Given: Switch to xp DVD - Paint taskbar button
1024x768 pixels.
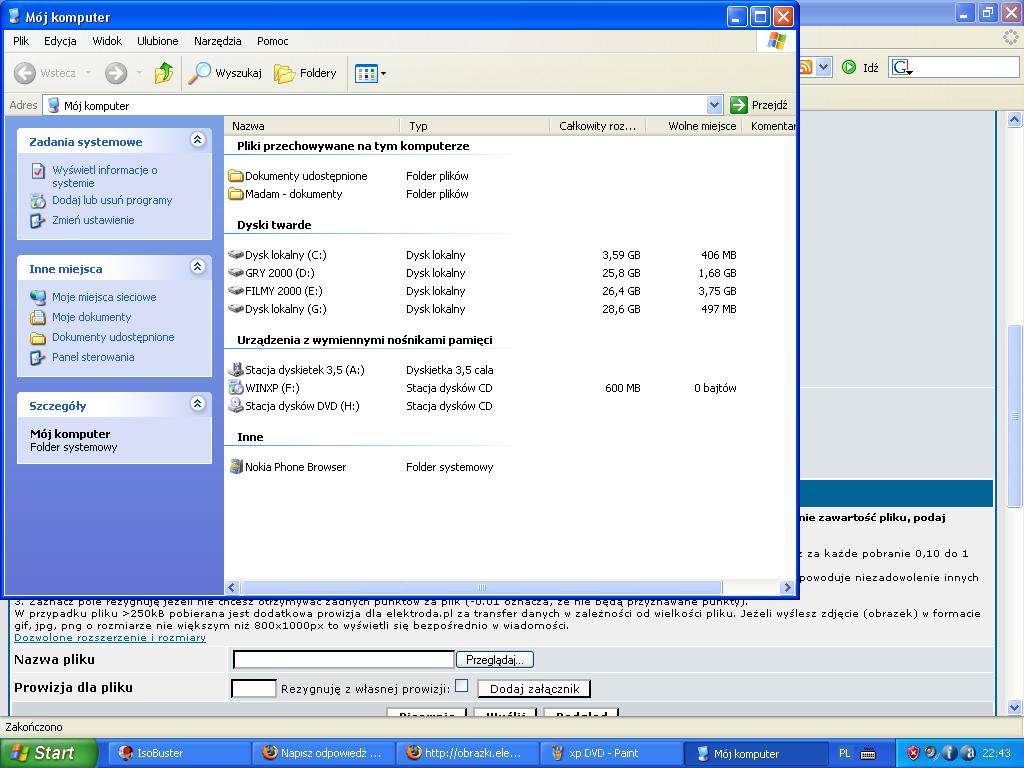Looking at the screenshot, I should pos(611,753).
